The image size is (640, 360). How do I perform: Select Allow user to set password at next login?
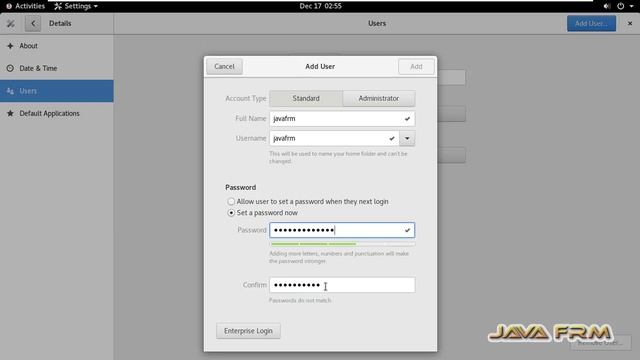click(231, 202)
